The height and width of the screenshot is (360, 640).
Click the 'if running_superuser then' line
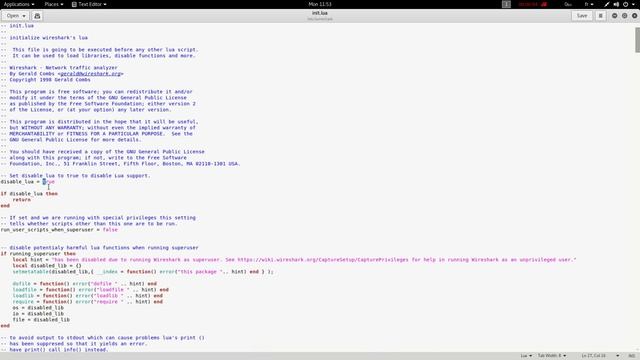tap(38, 253)
